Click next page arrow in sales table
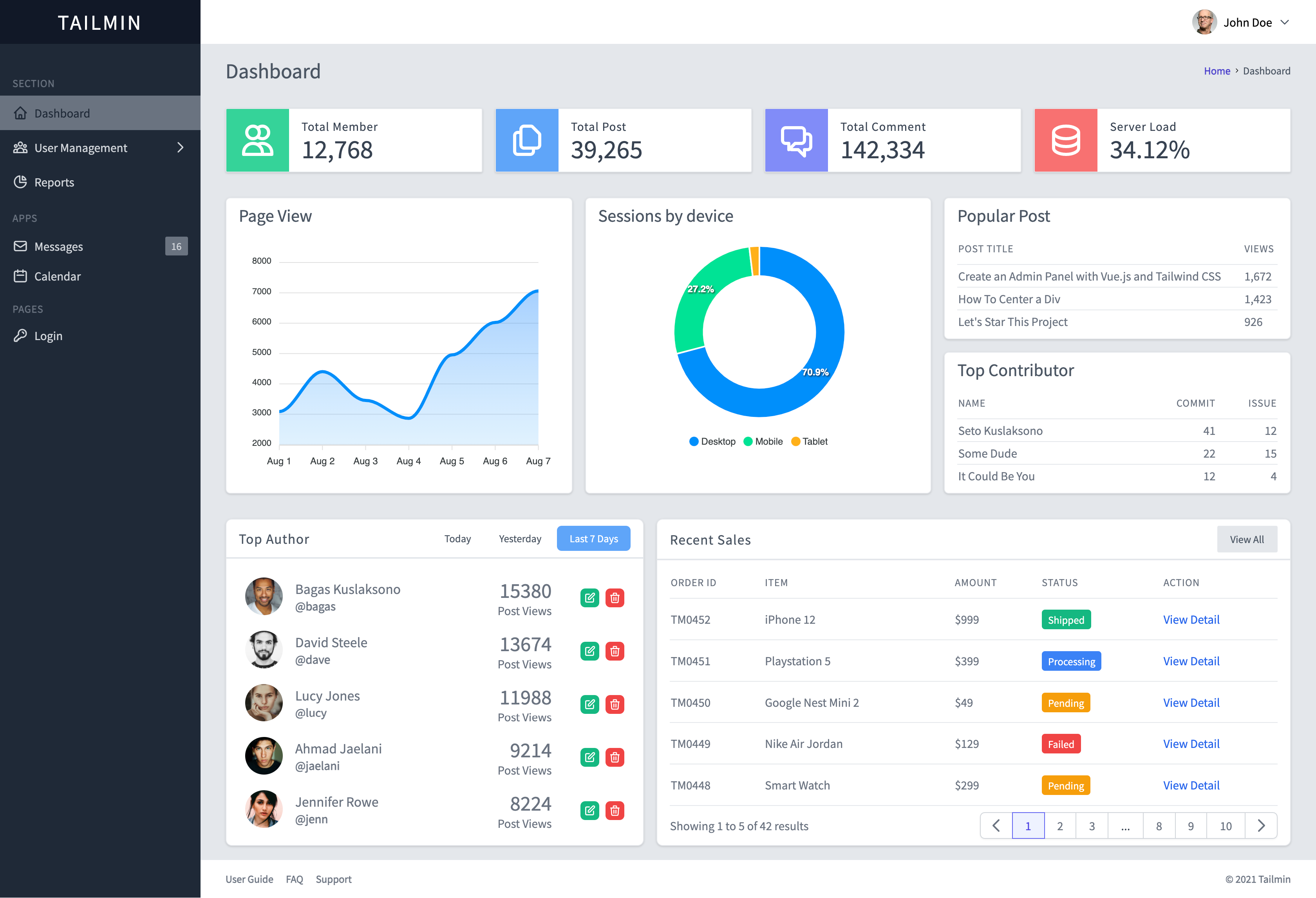 1261,825
